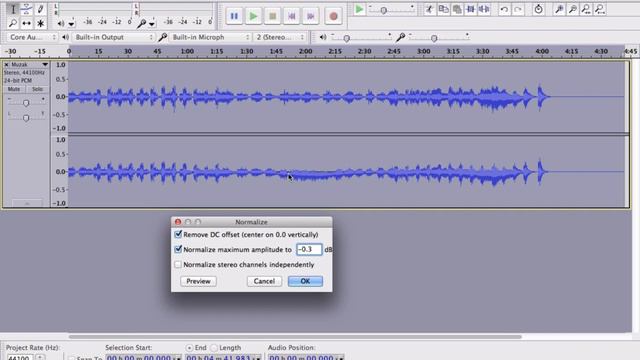Click the Play-at-speed green arrow
This screenshot has height=360, width=640.
coord(359,9)
